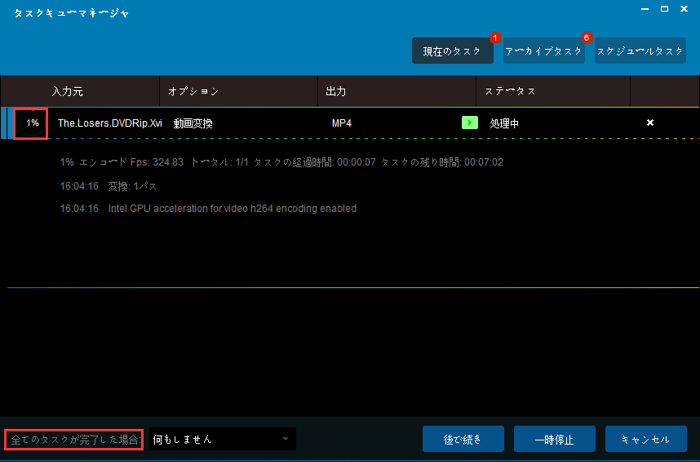Click the MP4 output cell
The image size is (700, 462).
(x=342, y=123)
